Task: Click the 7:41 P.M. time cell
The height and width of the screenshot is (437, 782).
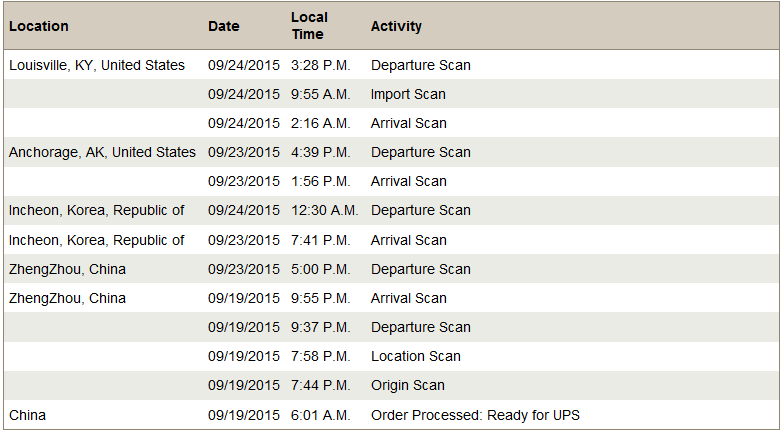Action: [x=320, y=240]
